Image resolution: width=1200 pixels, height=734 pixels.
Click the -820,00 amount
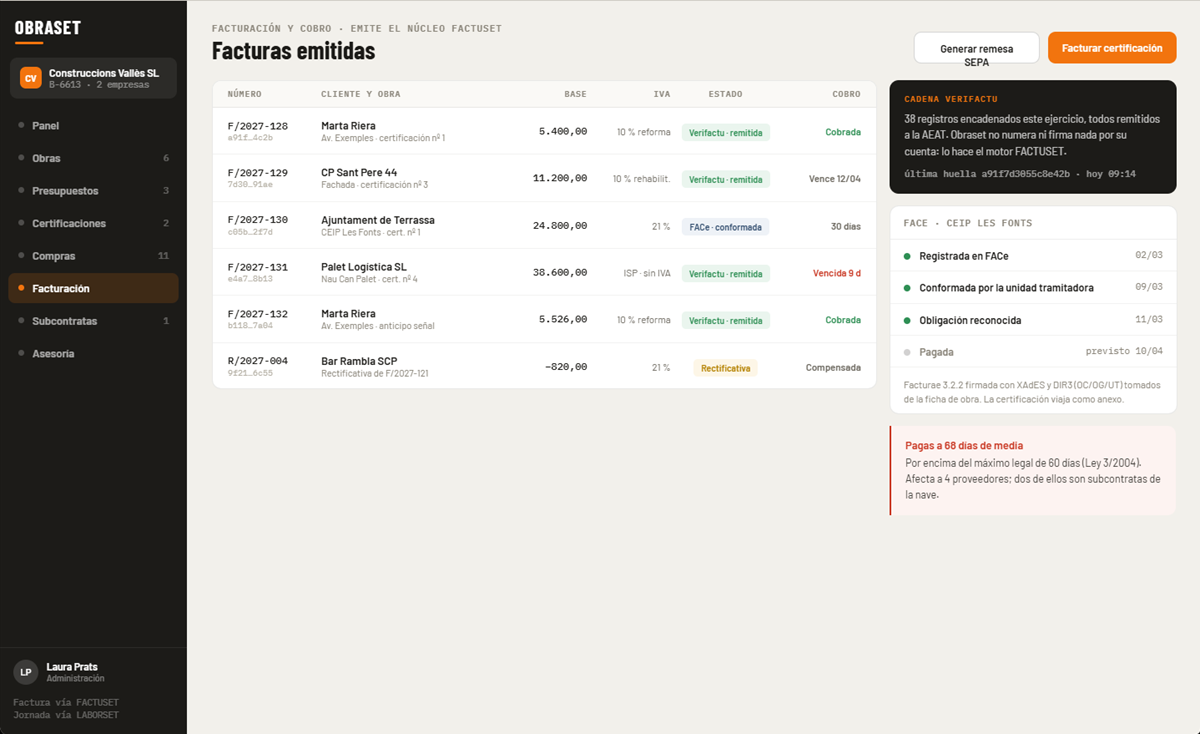pyautogui.click(x=566, y=367)
